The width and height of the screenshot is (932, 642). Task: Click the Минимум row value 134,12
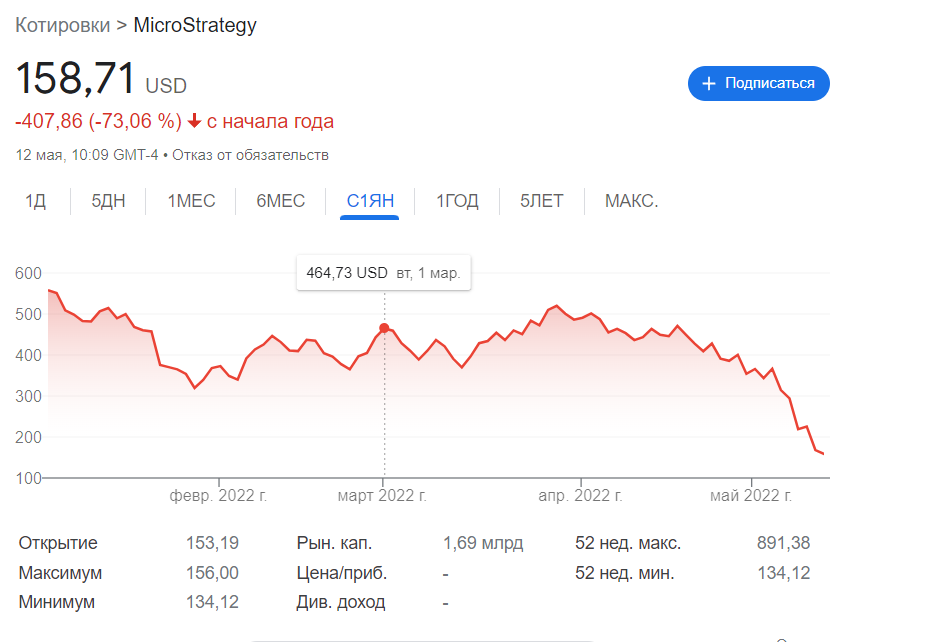(212, 602)
